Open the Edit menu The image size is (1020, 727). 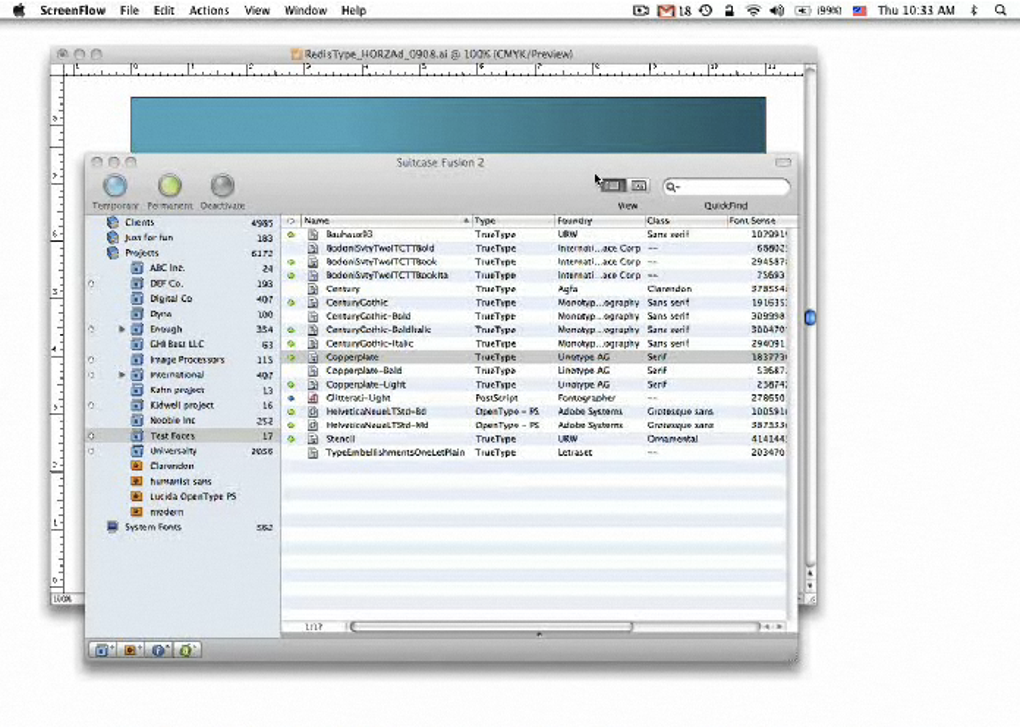coord(163,10)
